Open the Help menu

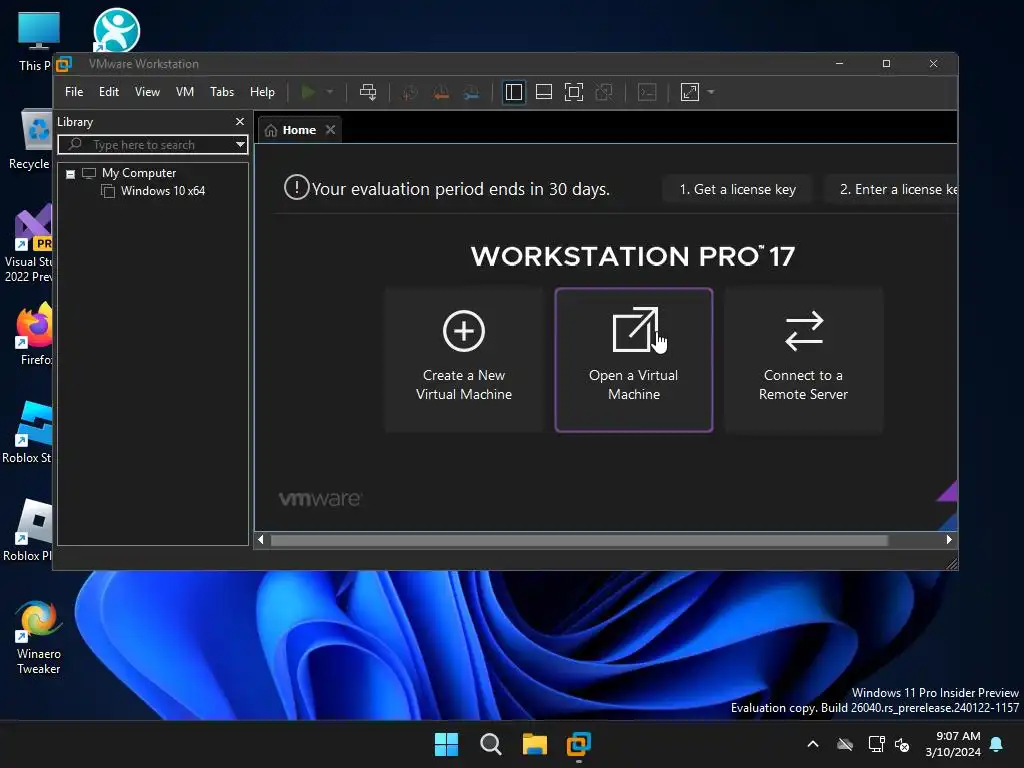(262, 92)
